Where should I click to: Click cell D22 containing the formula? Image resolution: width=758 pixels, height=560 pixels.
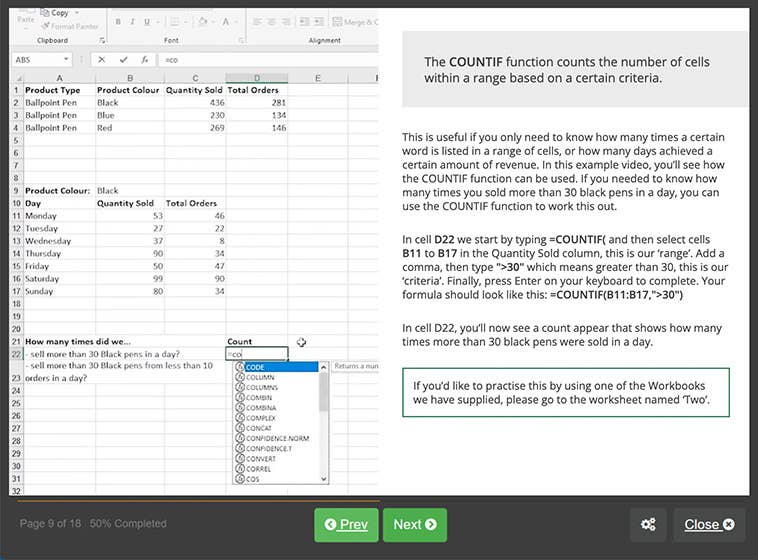pyautogui.click(x=257, y=354)
